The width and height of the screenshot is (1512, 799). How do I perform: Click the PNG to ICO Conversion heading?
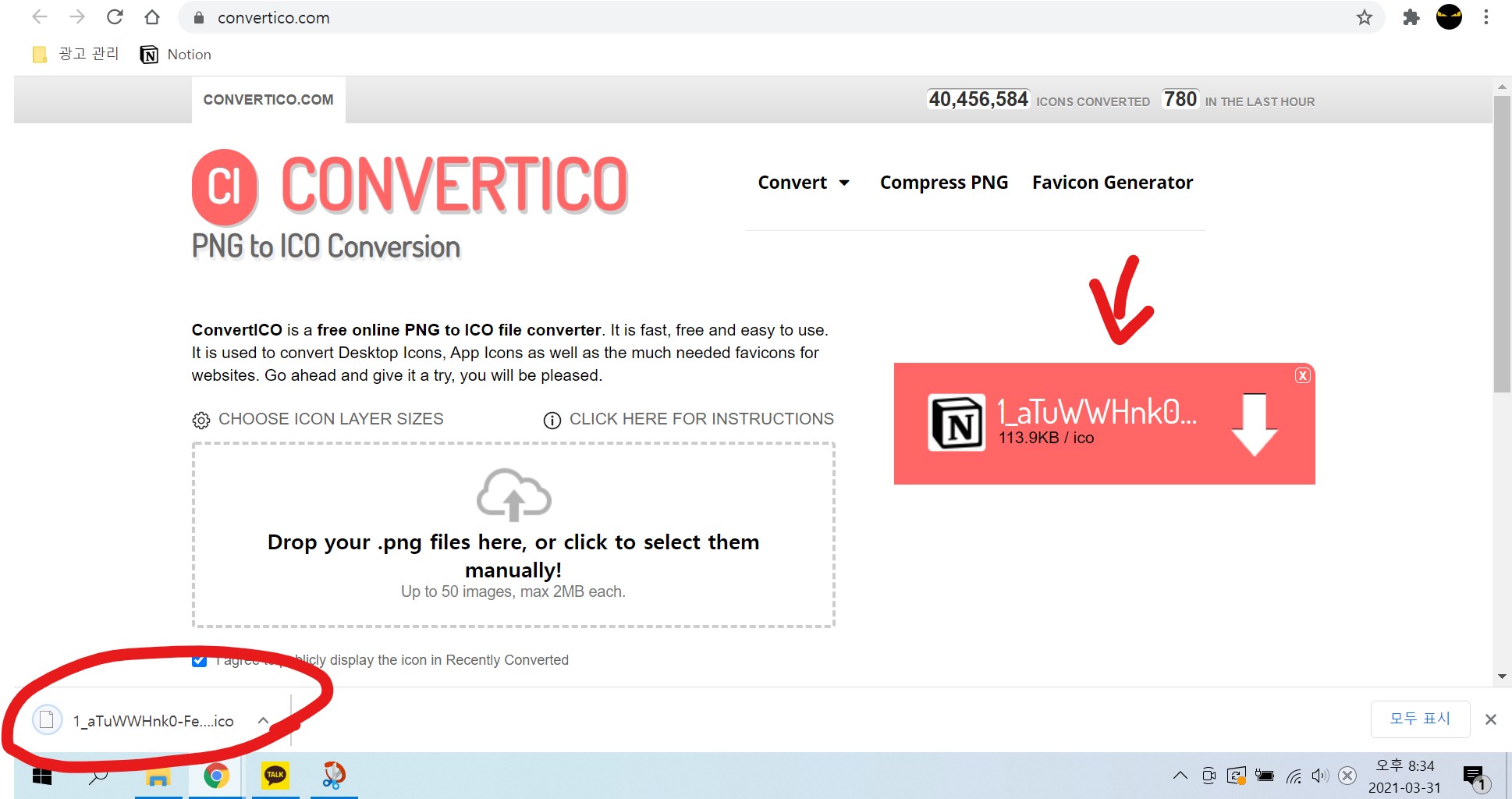326,247
